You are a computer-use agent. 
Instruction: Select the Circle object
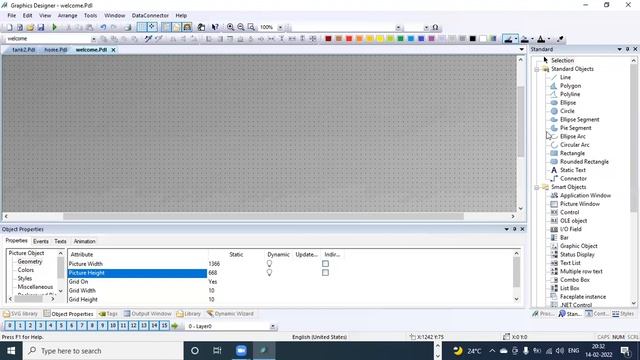[567, 111]
